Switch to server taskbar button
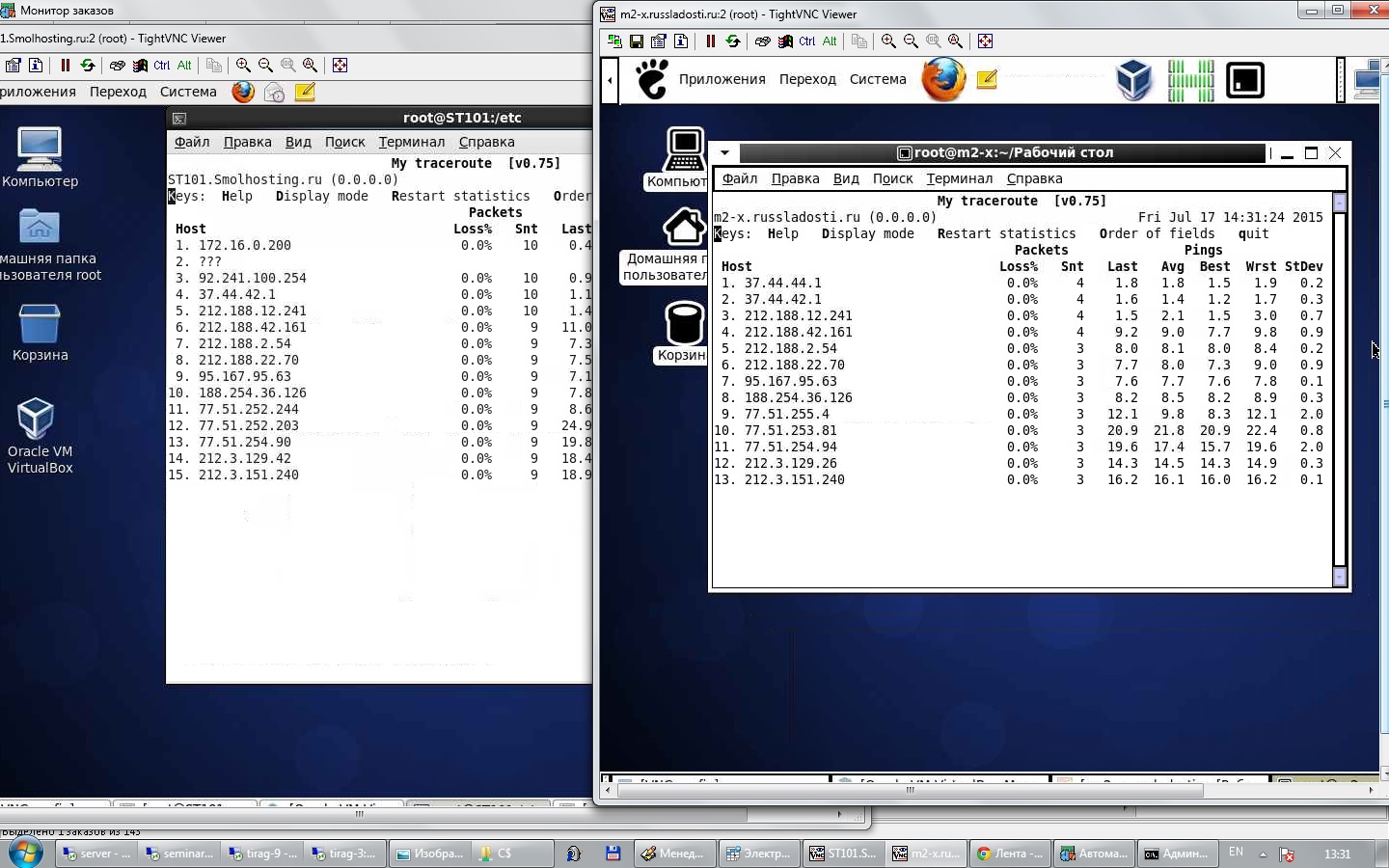Viewport: 1389px width, 868px height. pos(97,854)
